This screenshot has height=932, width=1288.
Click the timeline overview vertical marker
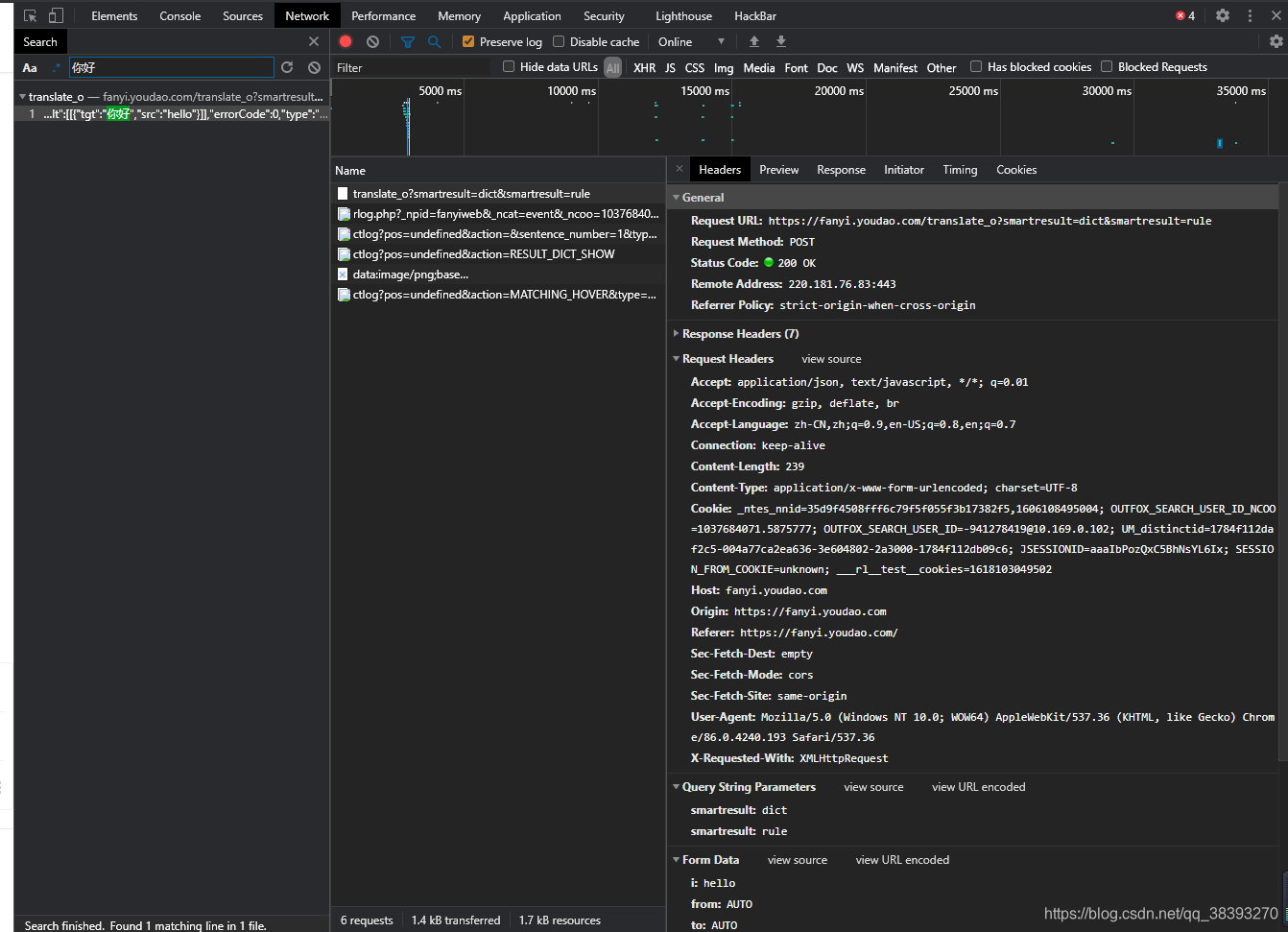(x=408, y=127)
